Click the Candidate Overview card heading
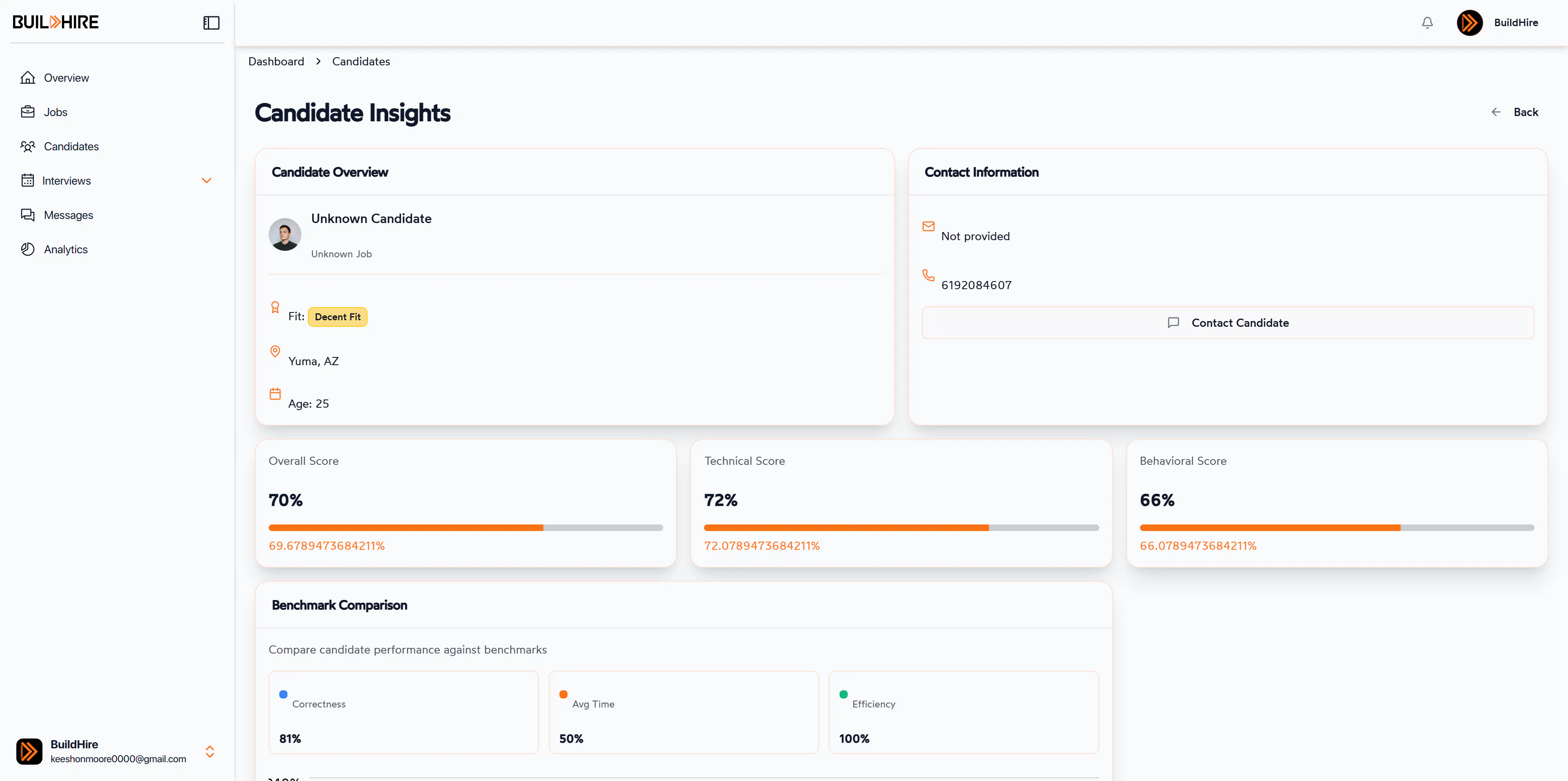 [330, 172]
